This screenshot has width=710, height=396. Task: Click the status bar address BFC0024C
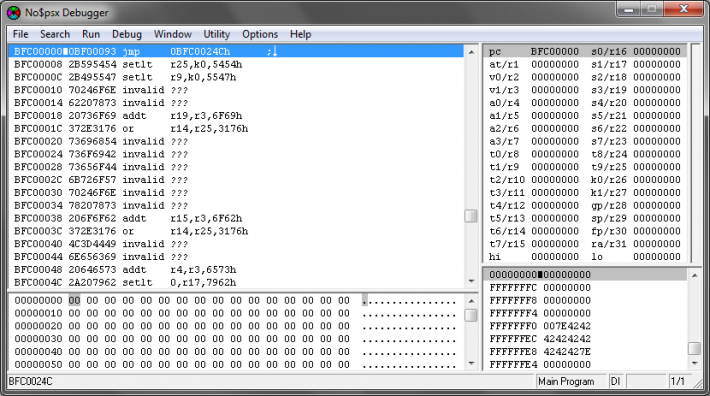[31, 382]
